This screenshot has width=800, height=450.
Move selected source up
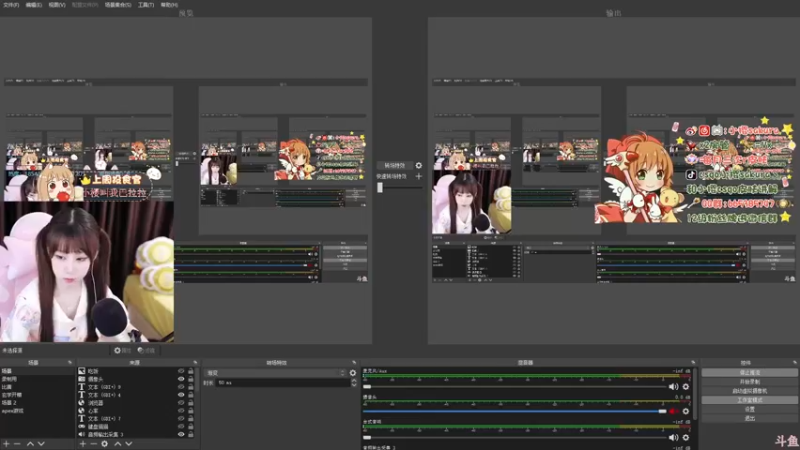(x=117, y=444)
